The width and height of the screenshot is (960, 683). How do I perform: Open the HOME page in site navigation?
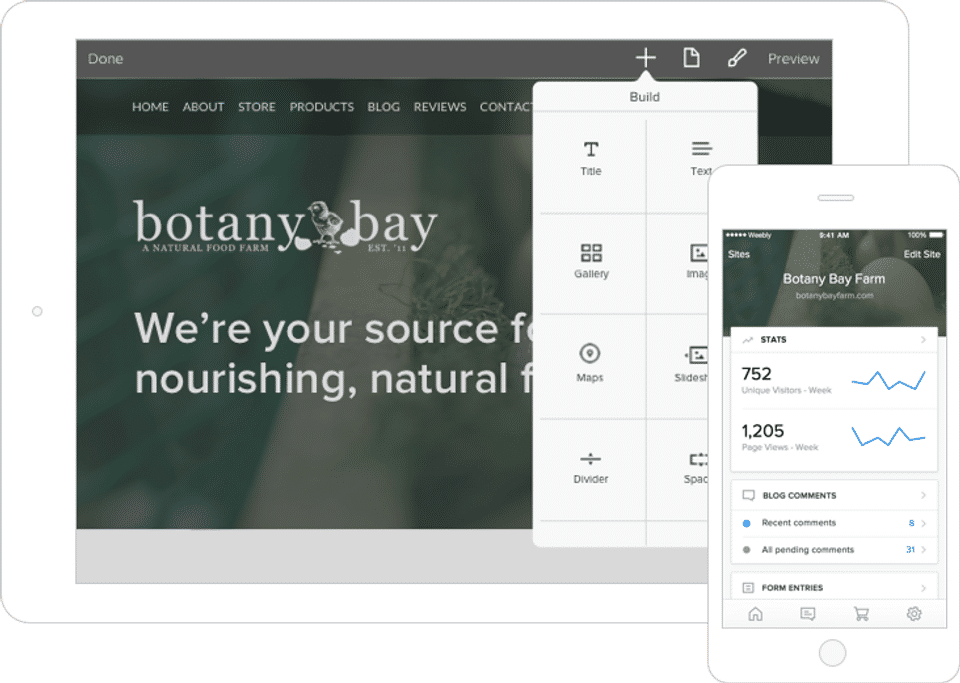(x=150, y=106)
